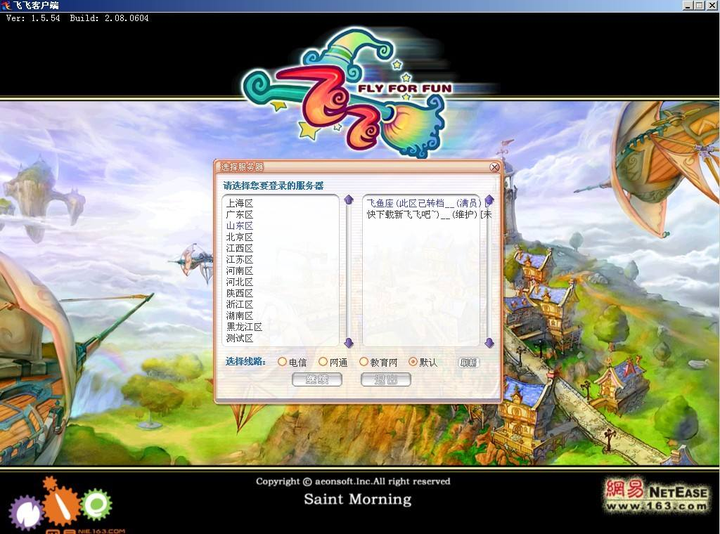Pick the 黑龙江区 region entry

244,327
